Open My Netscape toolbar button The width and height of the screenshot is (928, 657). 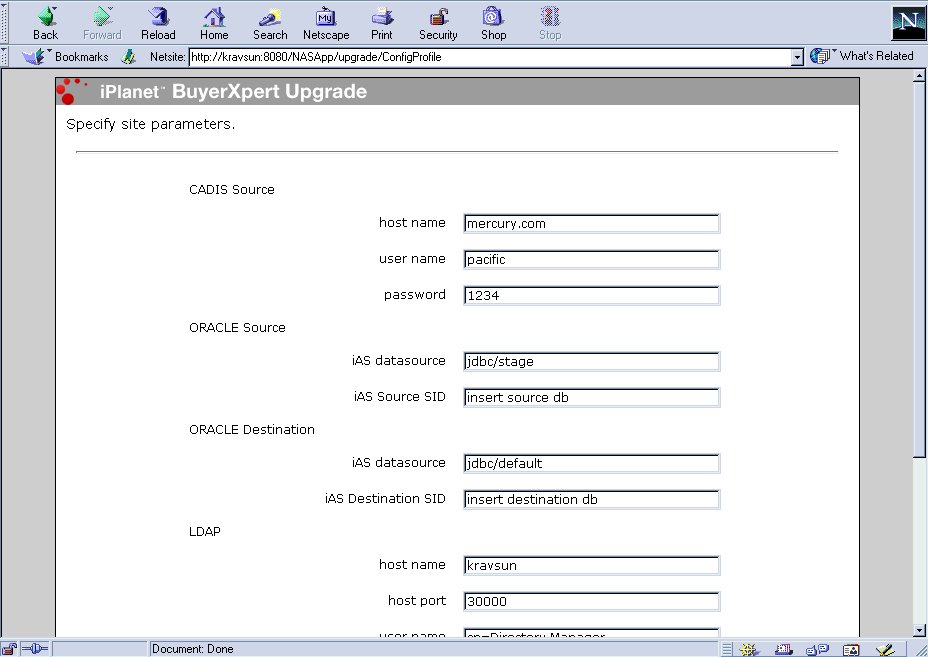[x=326, y=24]
